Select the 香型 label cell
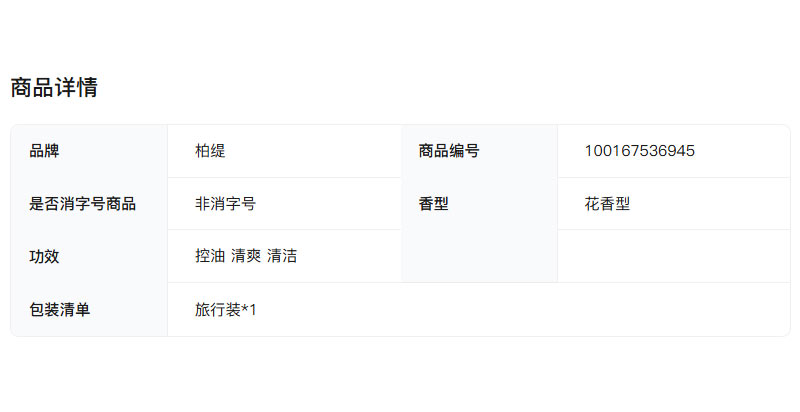This screenshot has width=800, height=412. coord(433,204)
